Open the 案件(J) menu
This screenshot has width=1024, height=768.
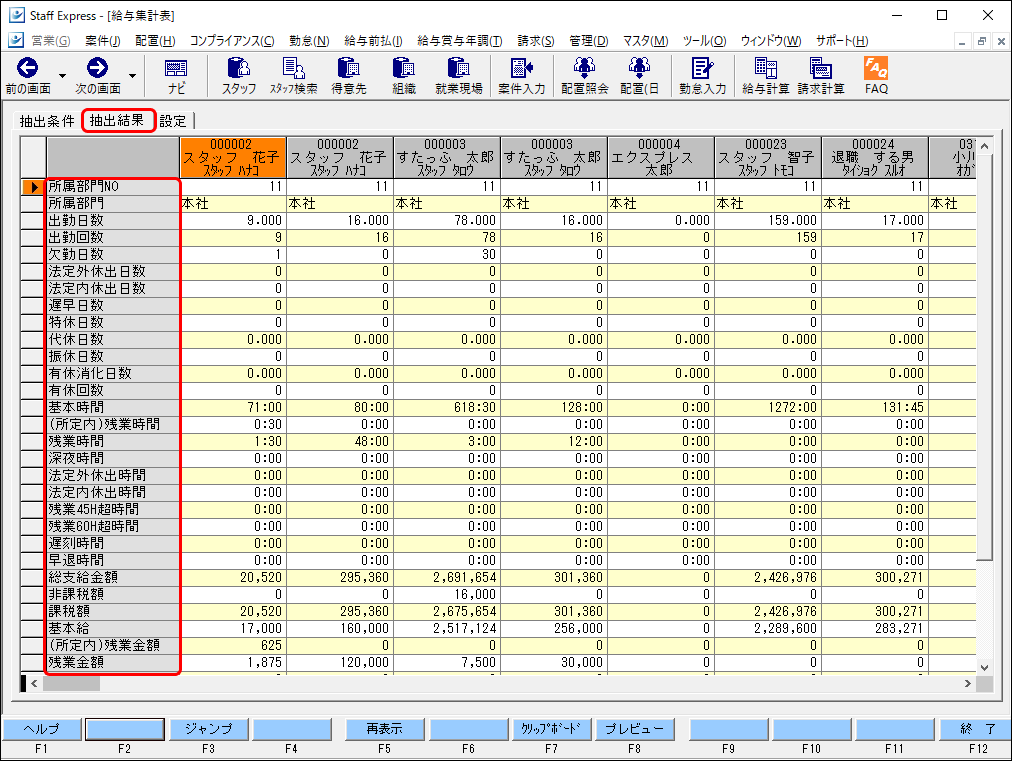click(x=103, y=40)
